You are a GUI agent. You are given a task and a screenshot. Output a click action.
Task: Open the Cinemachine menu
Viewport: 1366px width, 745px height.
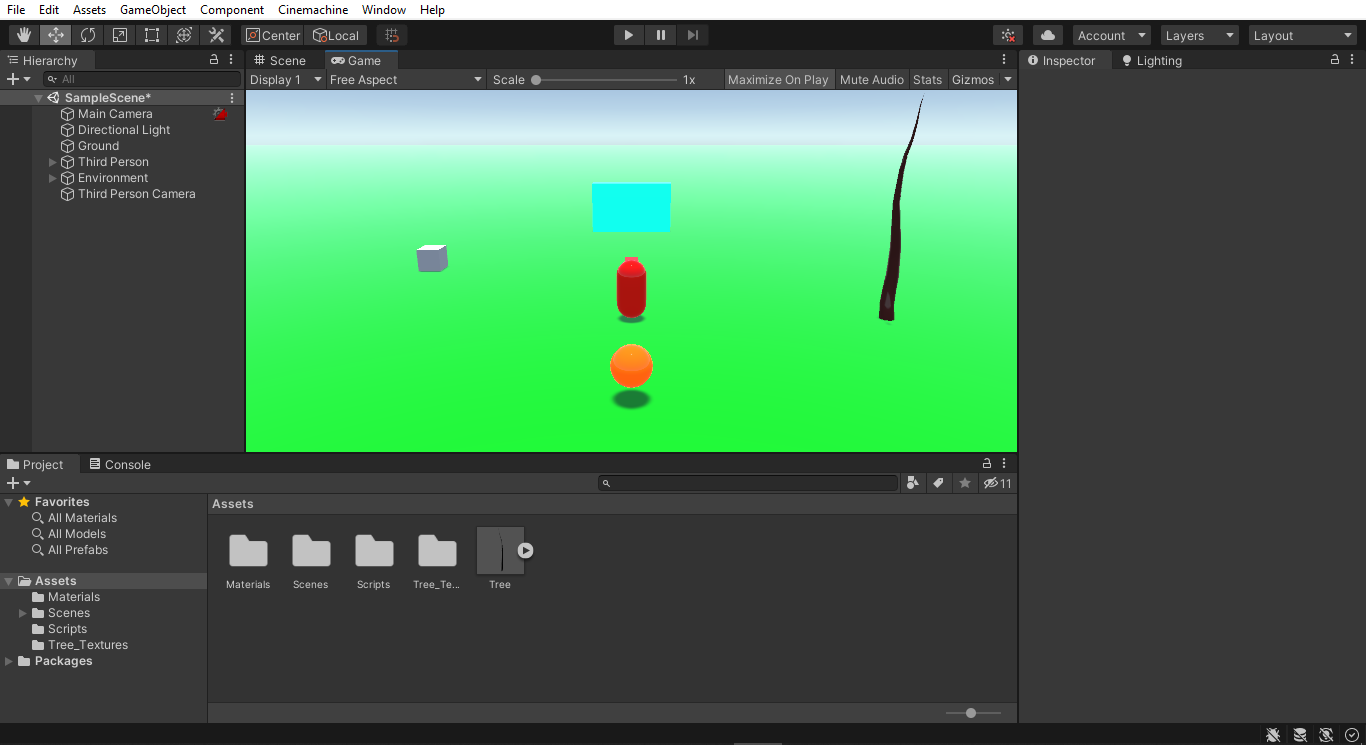[313, 10]
